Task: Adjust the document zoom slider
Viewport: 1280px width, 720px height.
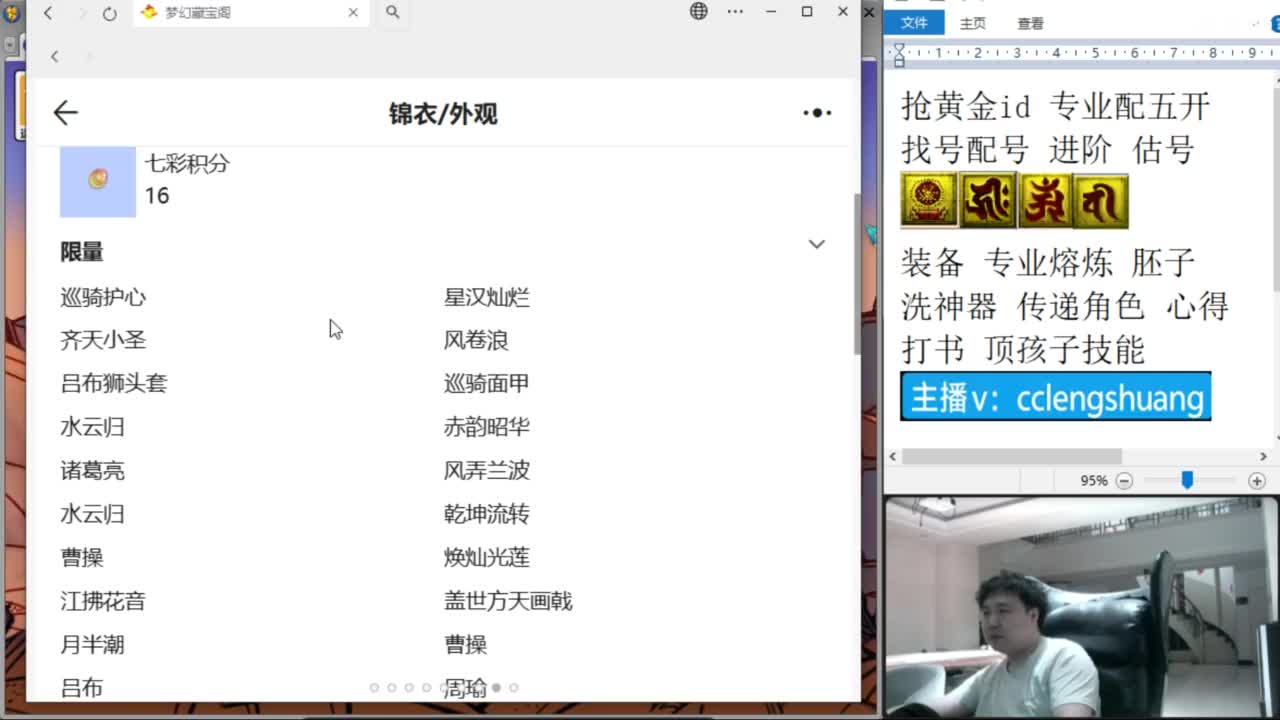Action: (x=1187, y=481)
